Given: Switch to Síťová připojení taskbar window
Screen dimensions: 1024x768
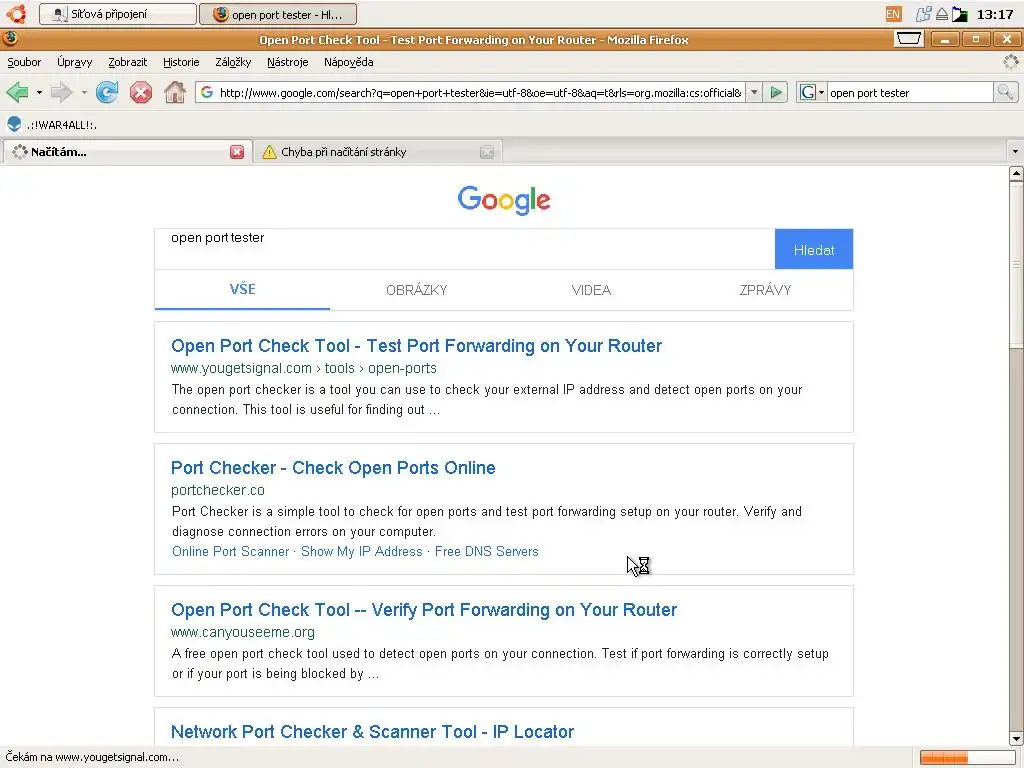Looking at the screenshot, I should pos(118,14).
